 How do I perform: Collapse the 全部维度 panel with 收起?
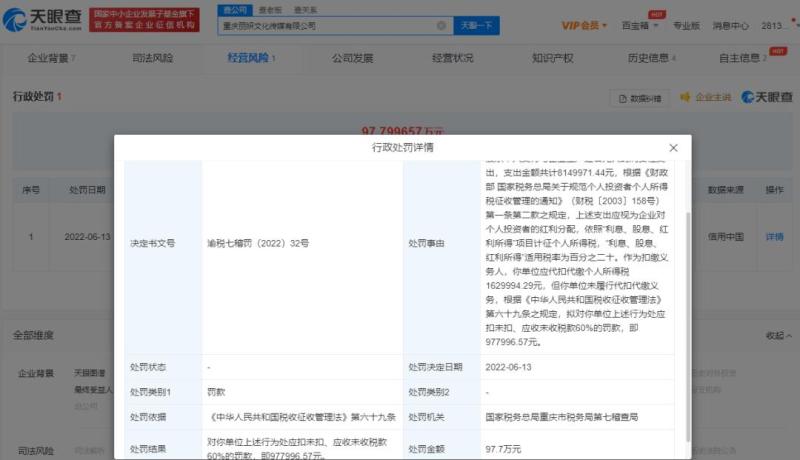(774, 335)
